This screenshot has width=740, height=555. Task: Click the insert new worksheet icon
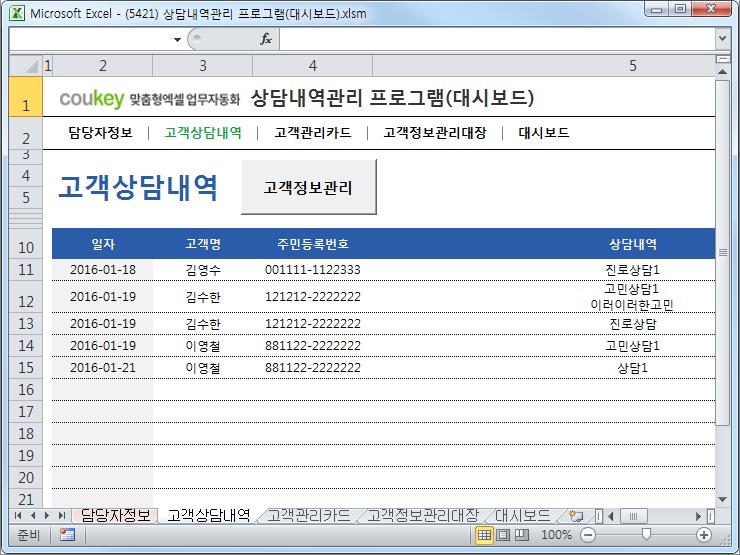click(575, 516)
